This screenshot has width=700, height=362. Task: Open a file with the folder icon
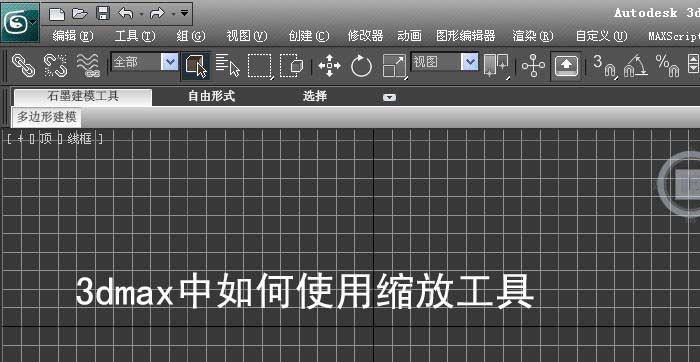[80, 14]
